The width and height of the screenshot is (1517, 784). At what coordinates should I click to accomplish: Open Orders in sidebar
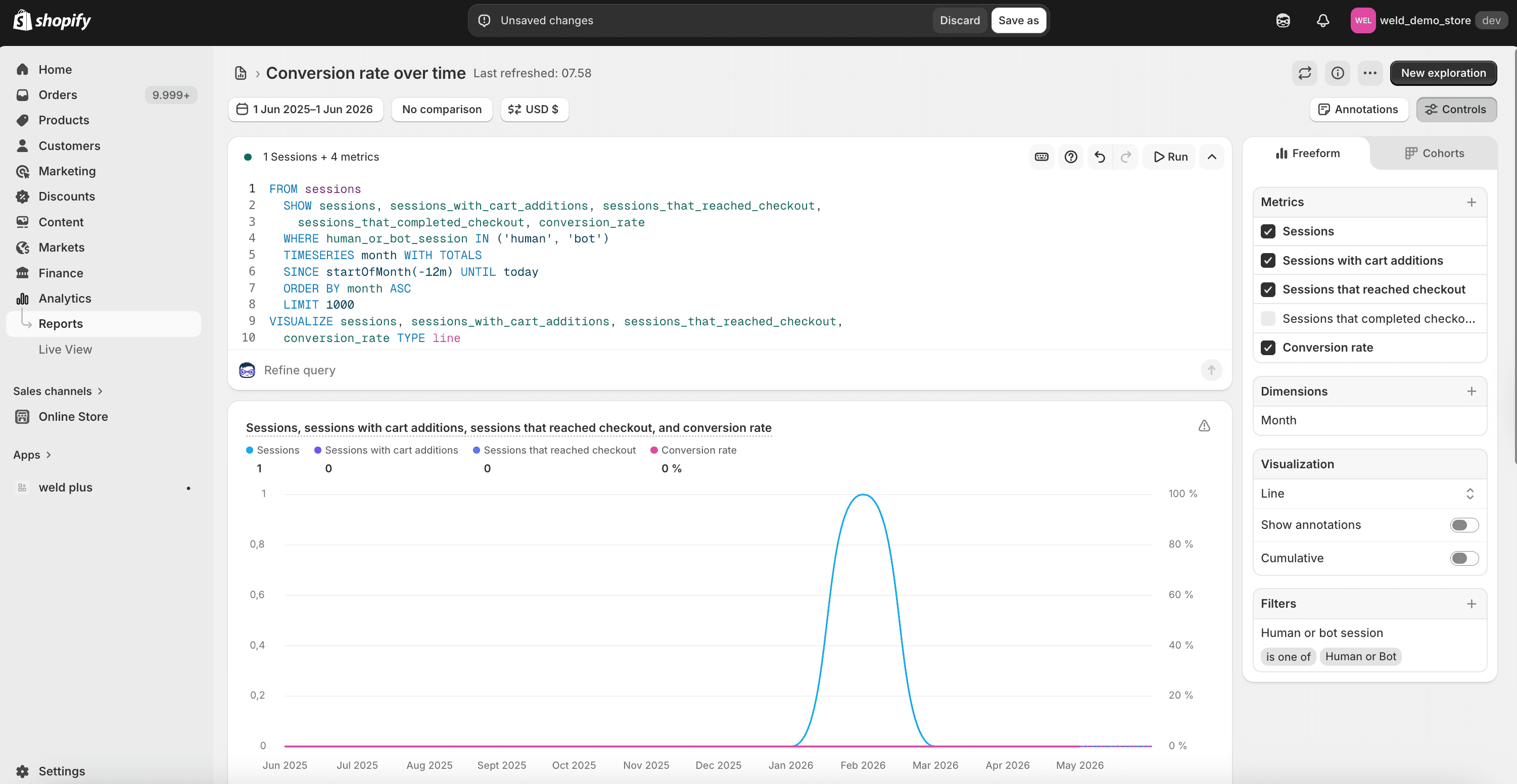(104, 95)
